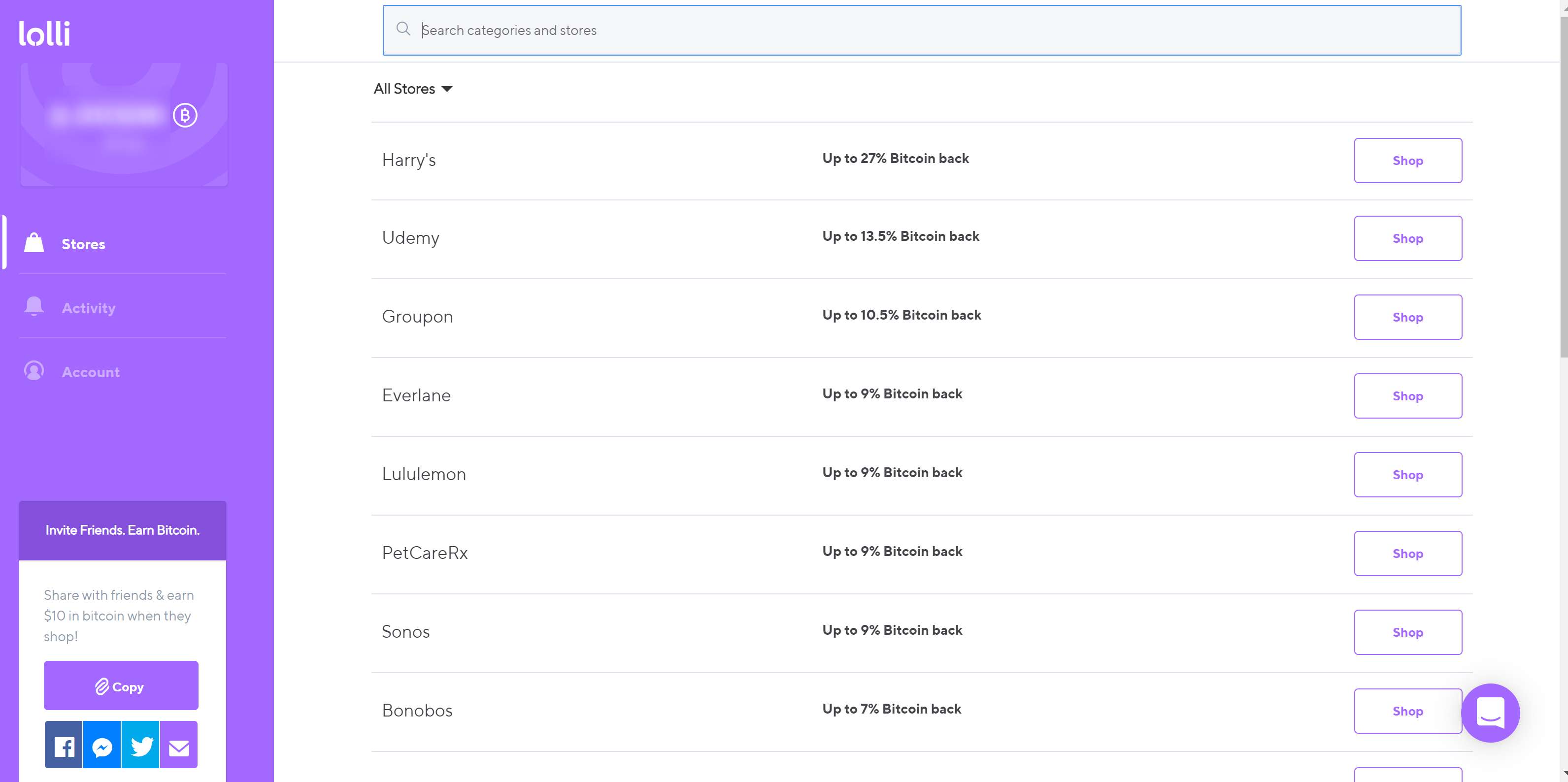Select the Harry's store name
Viewport: 1568px width, 782px height.
point(409,160)
